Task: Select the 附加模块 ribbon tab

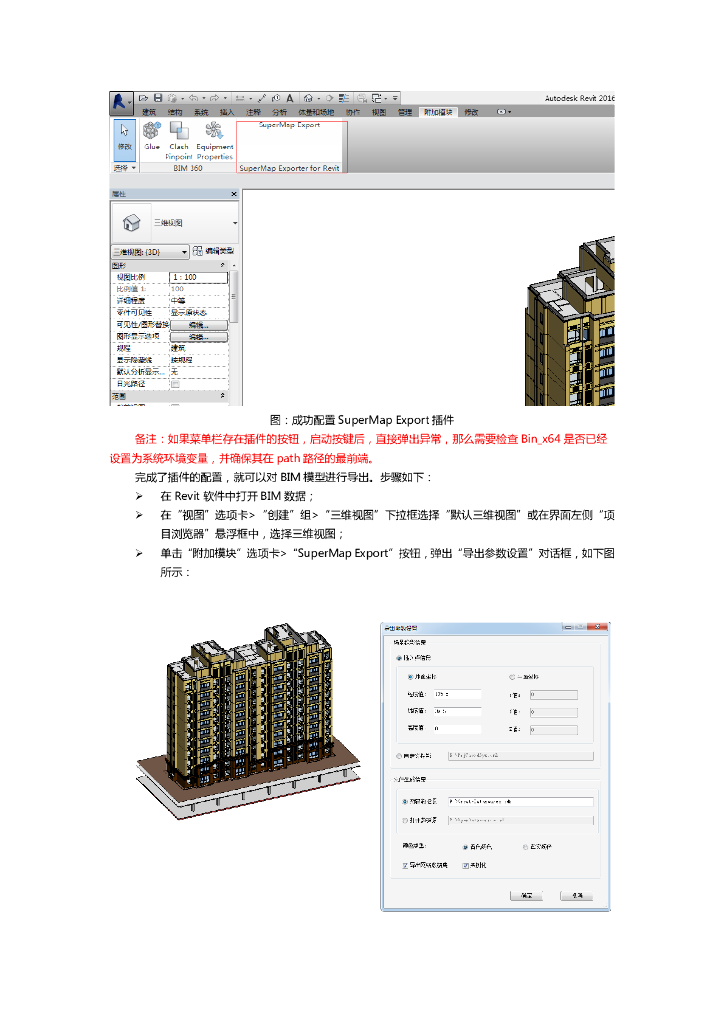Action: [438, 112]
